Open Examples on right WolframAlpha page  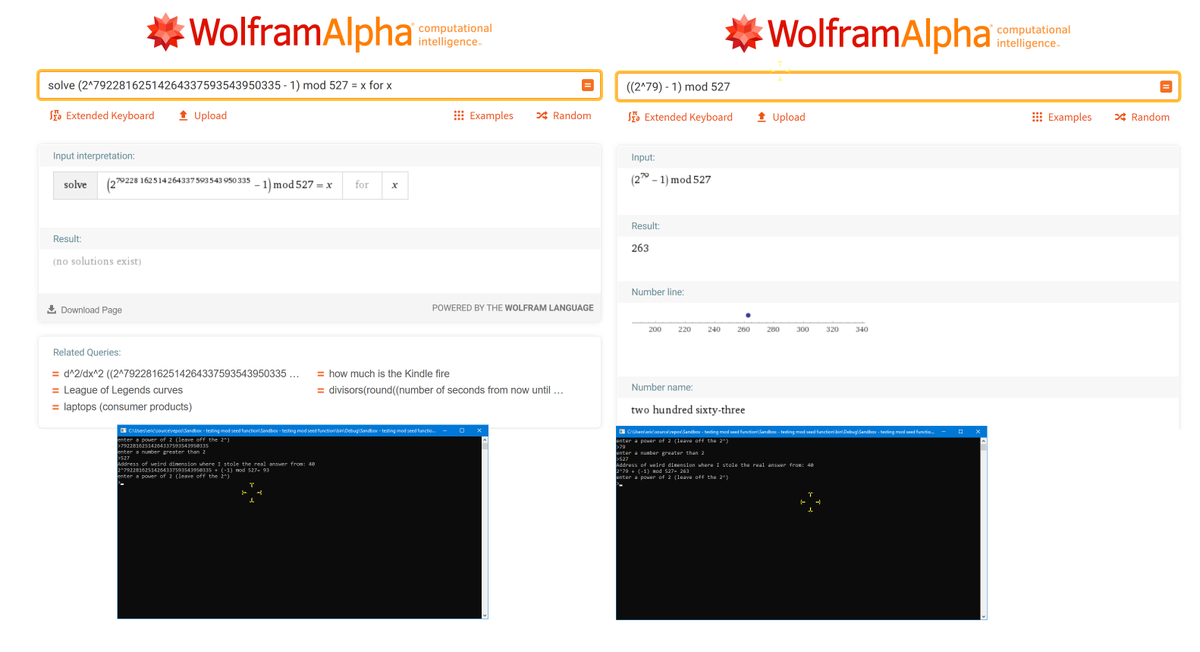pos(1061,117)
